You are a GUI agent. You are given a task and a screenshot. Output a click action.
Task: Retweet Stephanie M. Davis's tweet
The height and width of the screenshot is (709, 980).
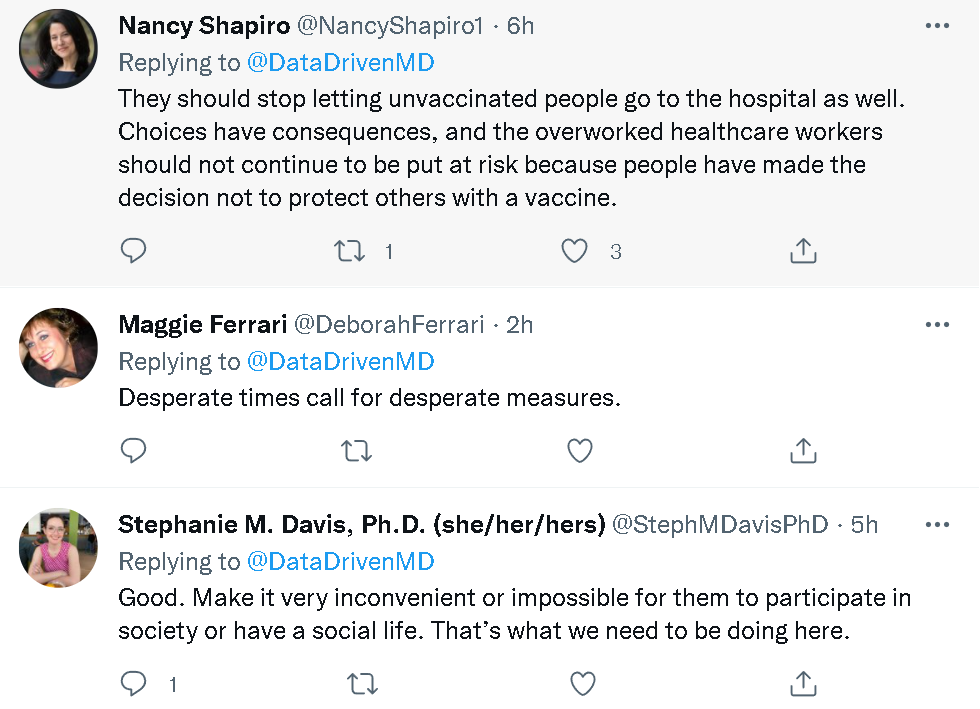coord(362,684)
